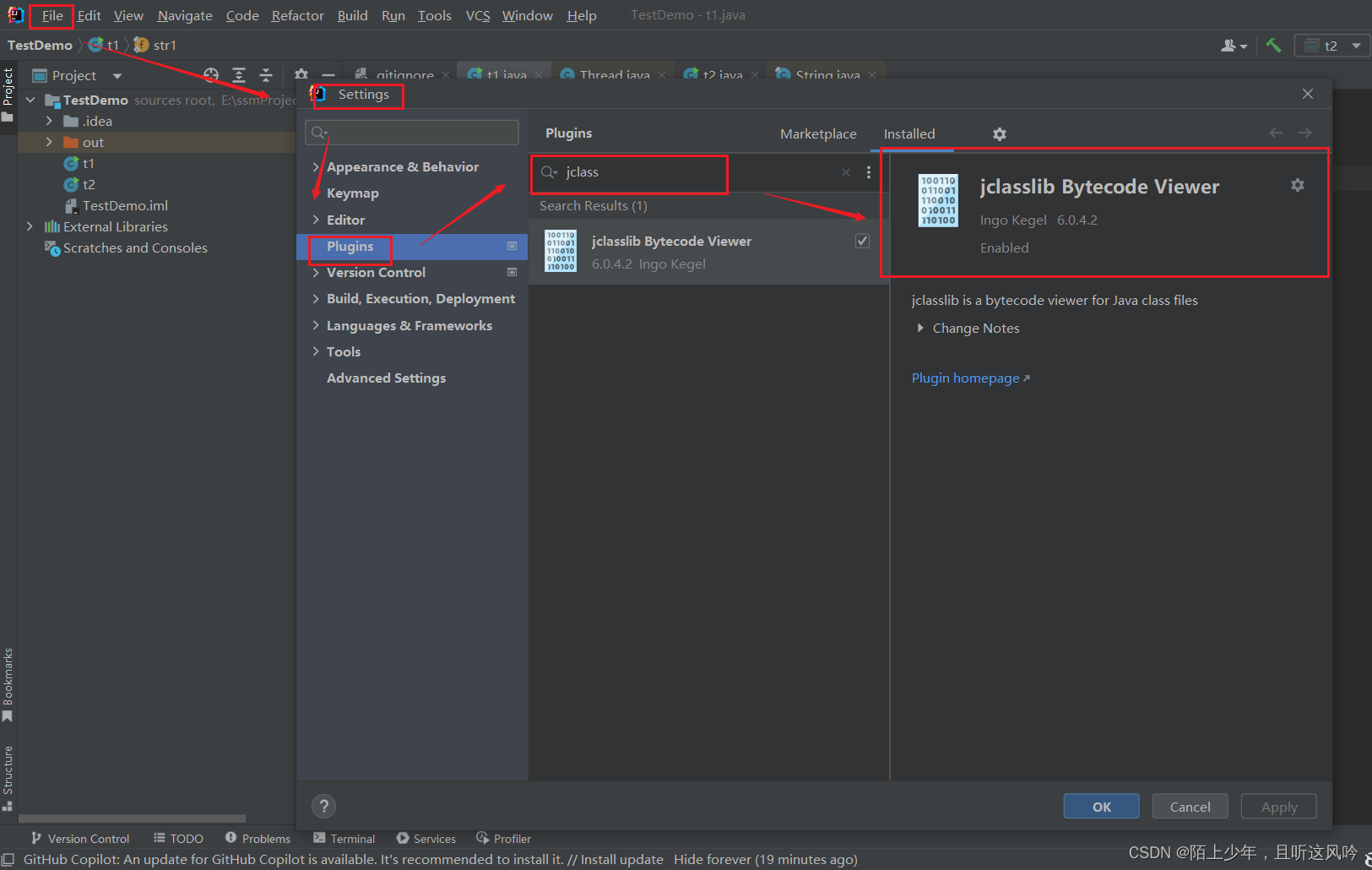1372x870 pixels.
Task: Click the jclasslib plugin icon in results
Action: click(x=561, y=251)
